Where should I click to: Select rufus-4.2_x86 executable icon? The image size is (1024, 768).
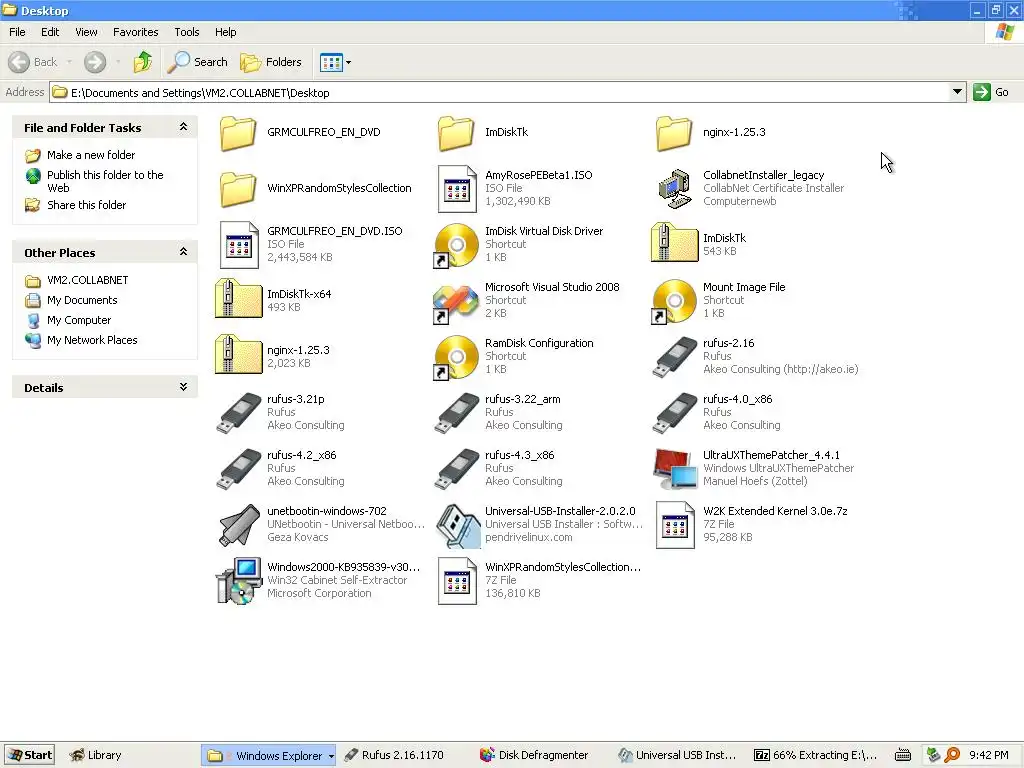pyautogui.click(x=238, y=470)
